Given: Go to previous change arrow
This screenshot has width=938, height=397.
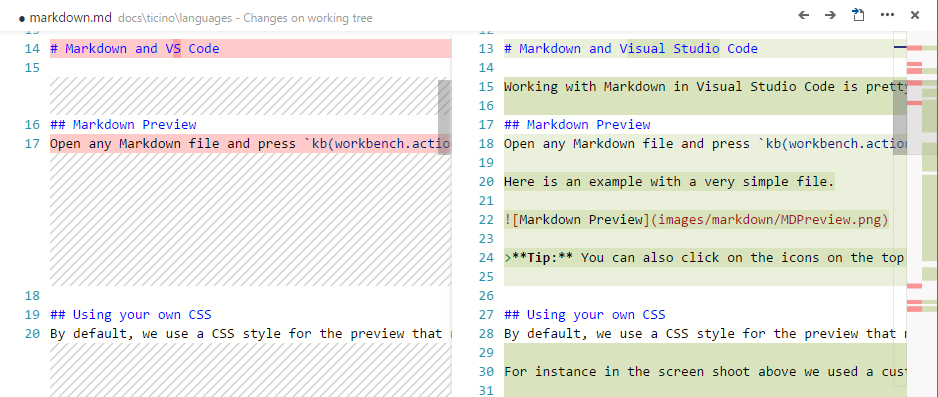Looking at the screenshot, I should pyautogui.click(x=804, y=15).
